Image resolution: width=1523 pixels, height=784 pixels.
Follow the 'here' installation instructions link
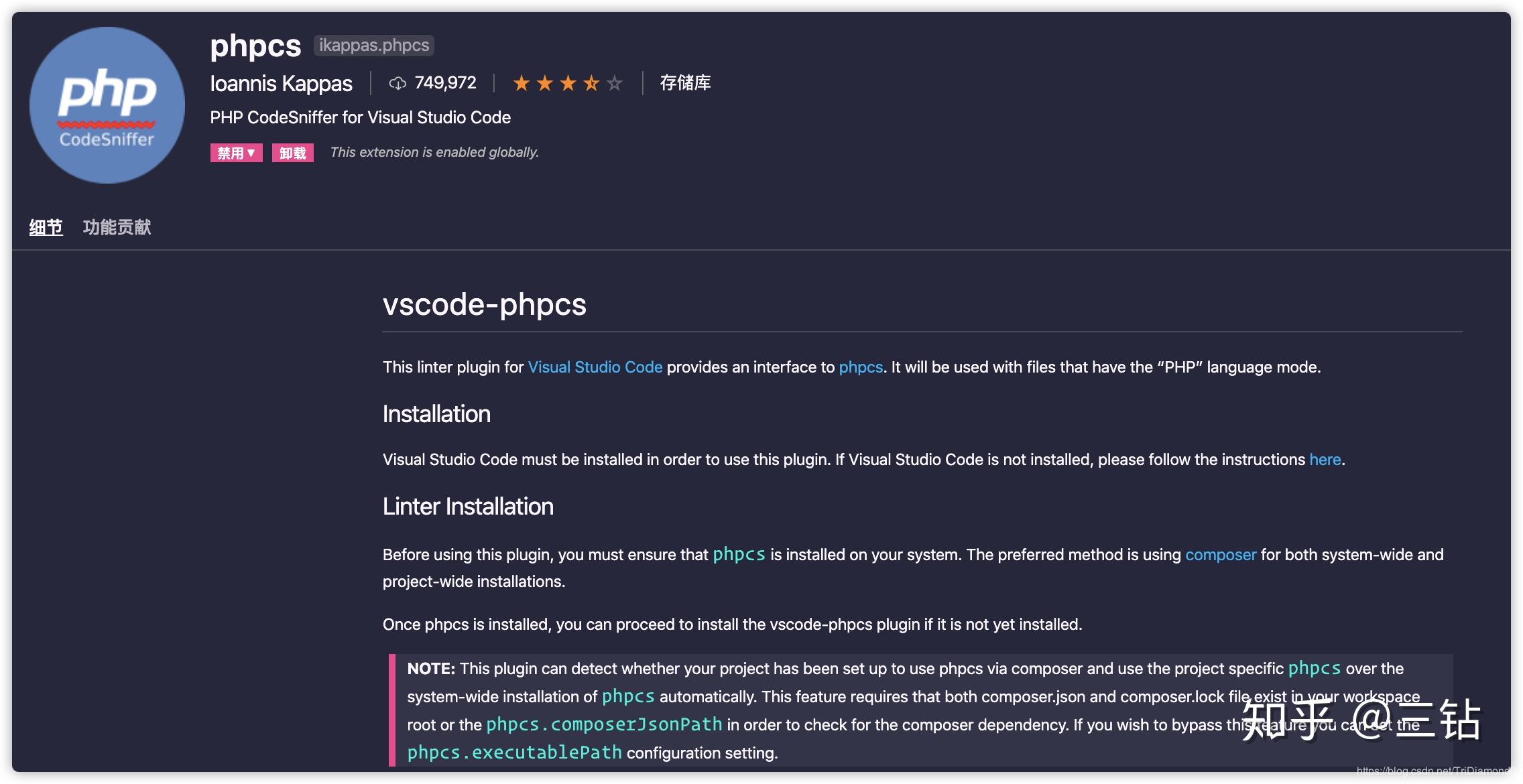[x=1325, y=460]
